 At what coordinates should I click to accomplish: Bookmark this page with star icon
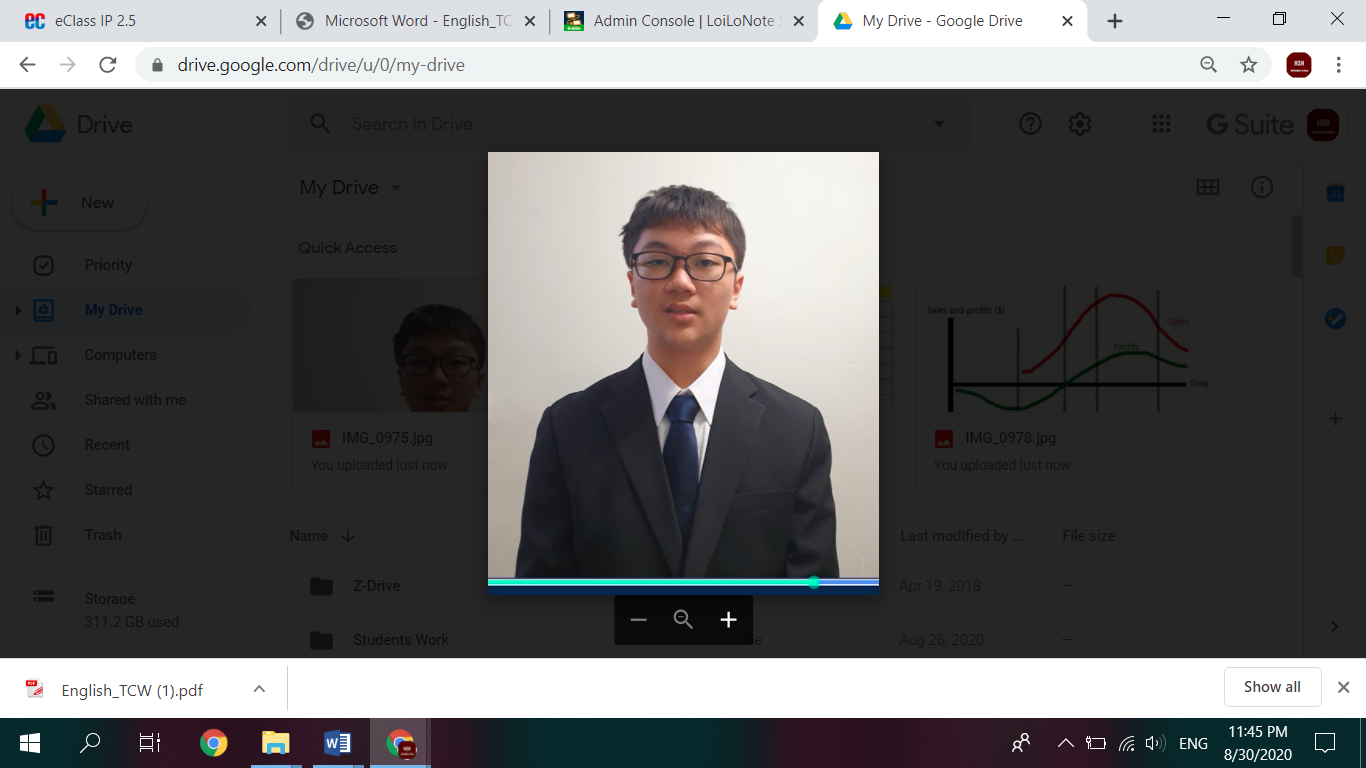1248,65
